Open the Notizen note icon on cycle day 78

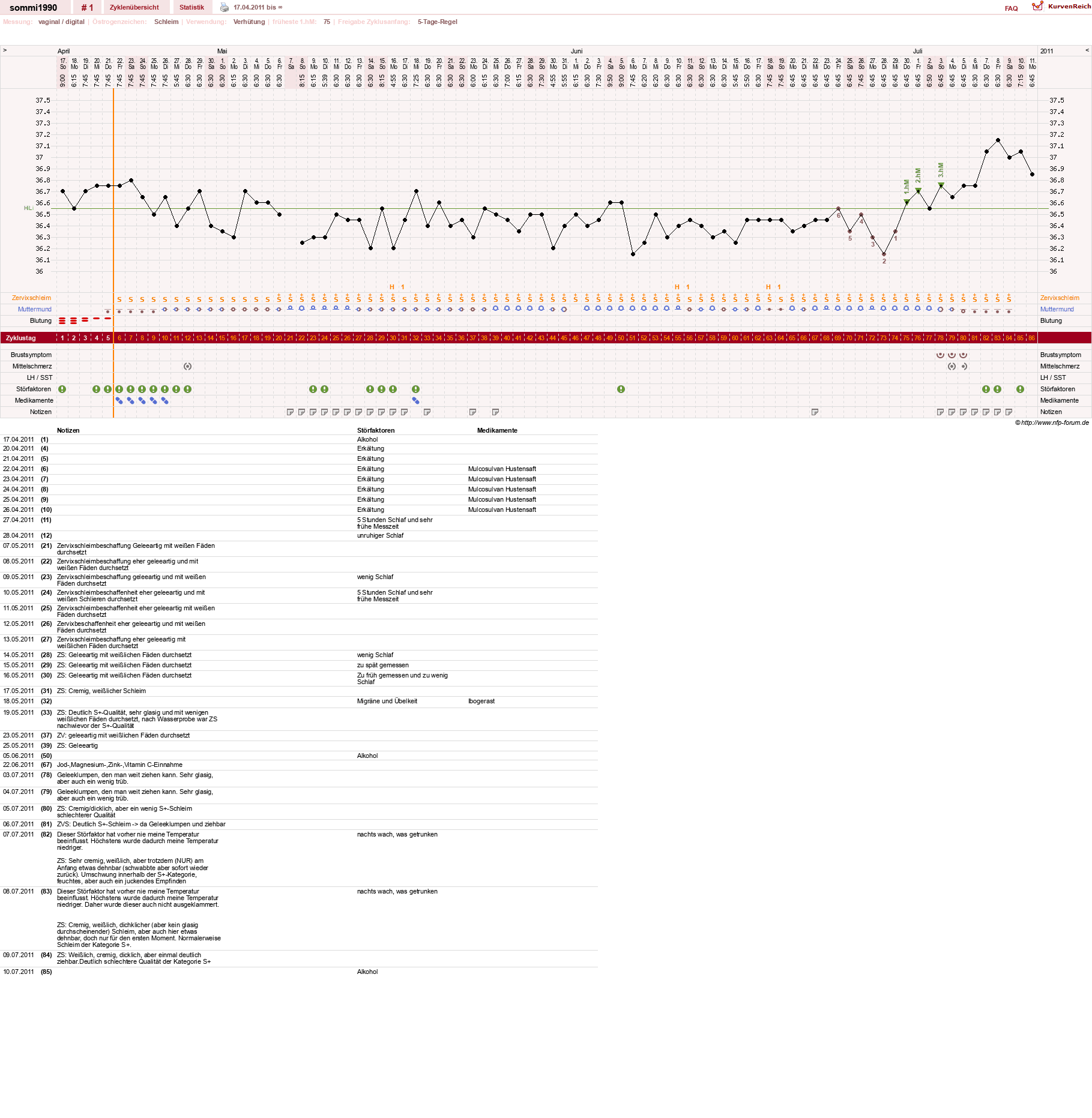[x=941, y=412]
